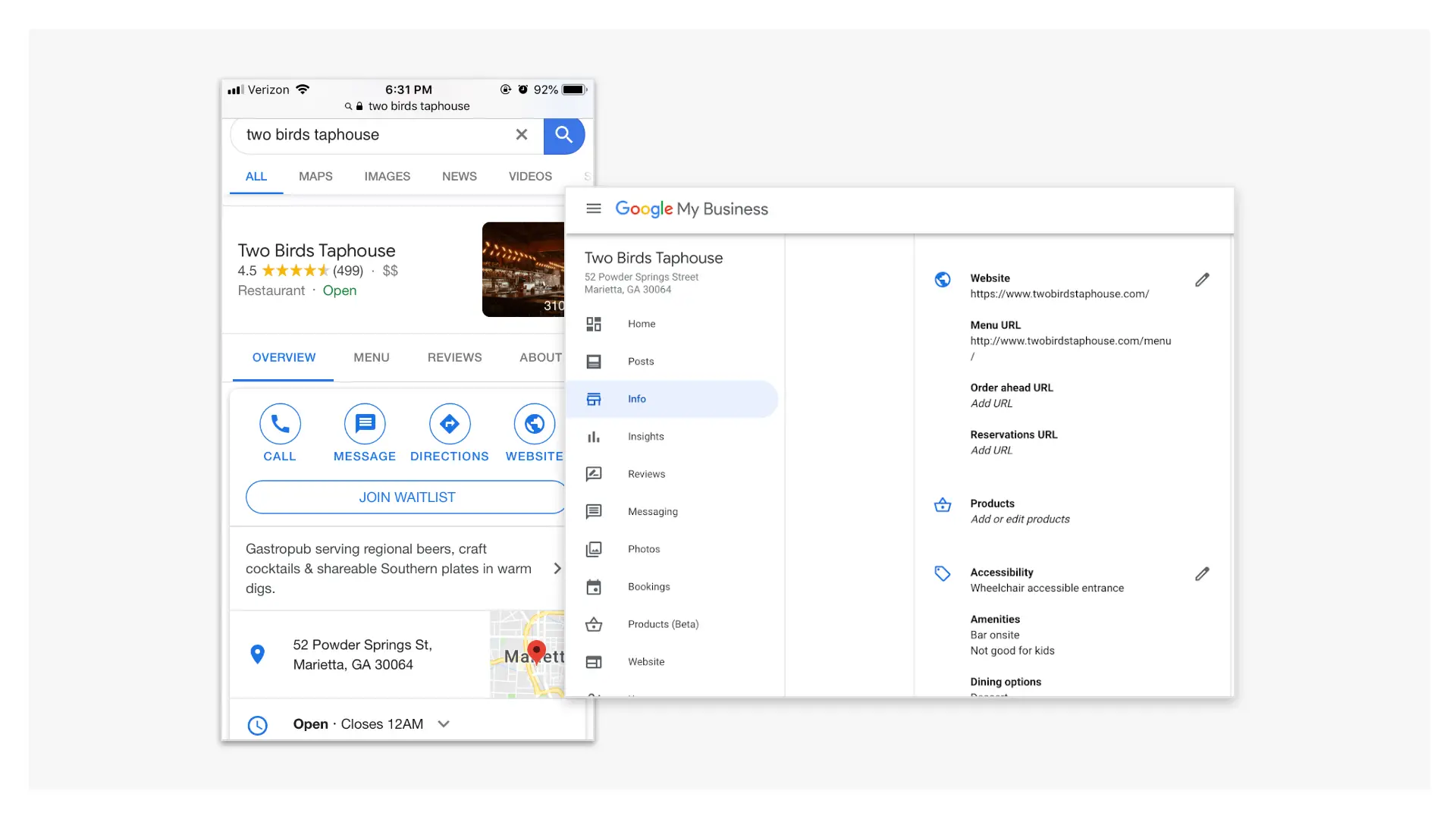This screenshot has width=1456, height=819.
Task: Click the blue search magnifier button
Action: pyautogui.click(x=563, y=135)
